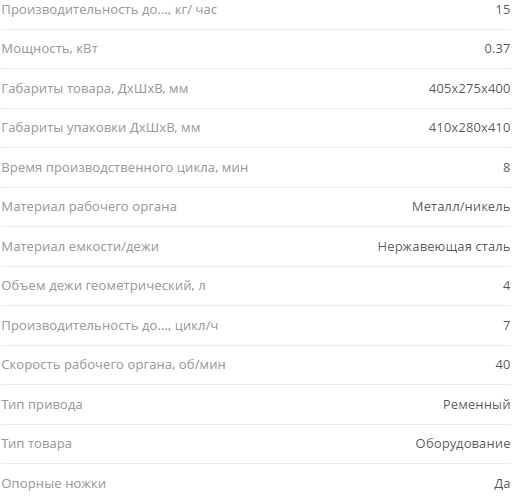Image resolution: width=516 pixels, height=498 pixels.
Task: Select the 'Ременный' drive type value
Action: [476, 405]
